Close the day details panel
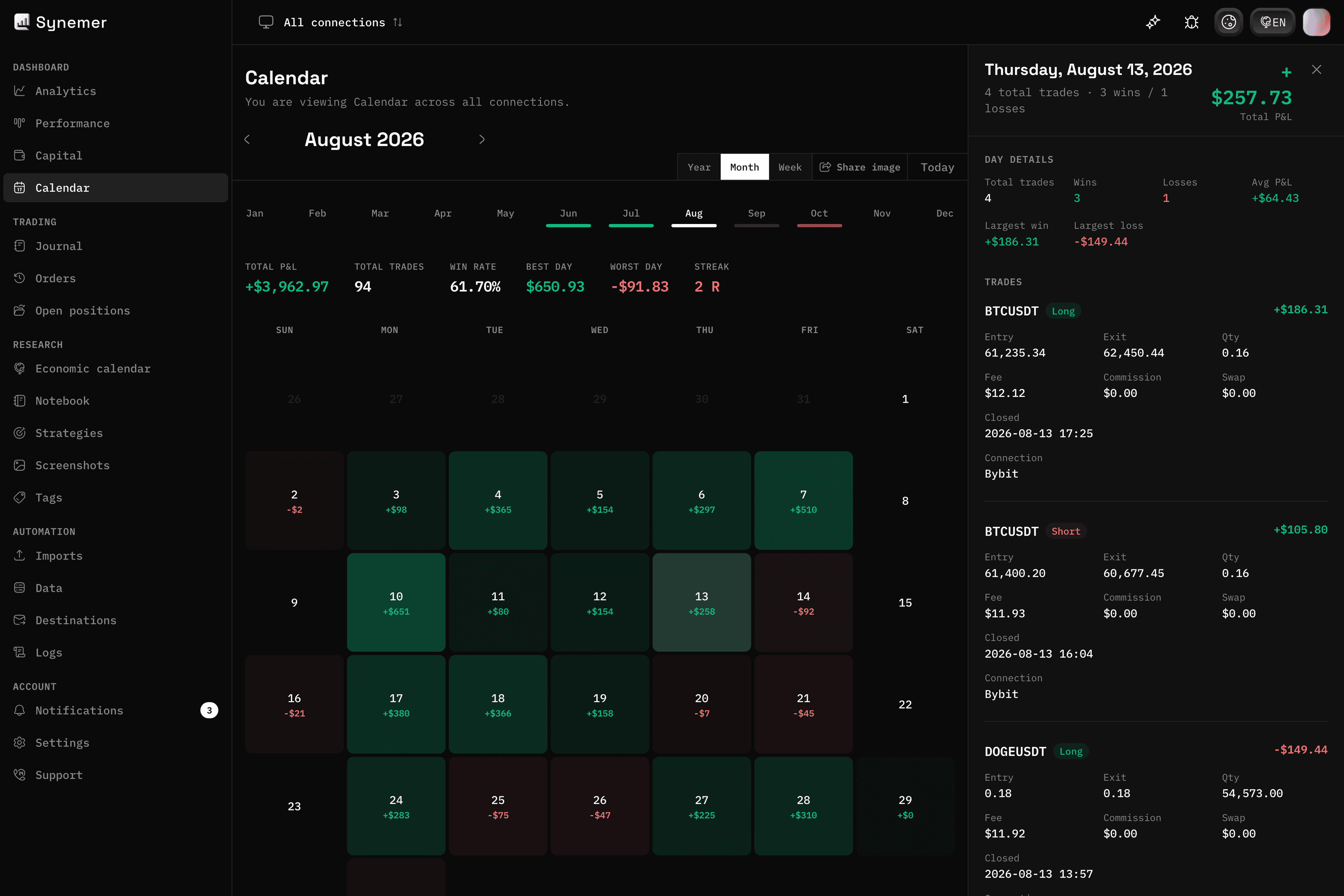This screenshot has height=896, width=1344. pos(1317,70)
